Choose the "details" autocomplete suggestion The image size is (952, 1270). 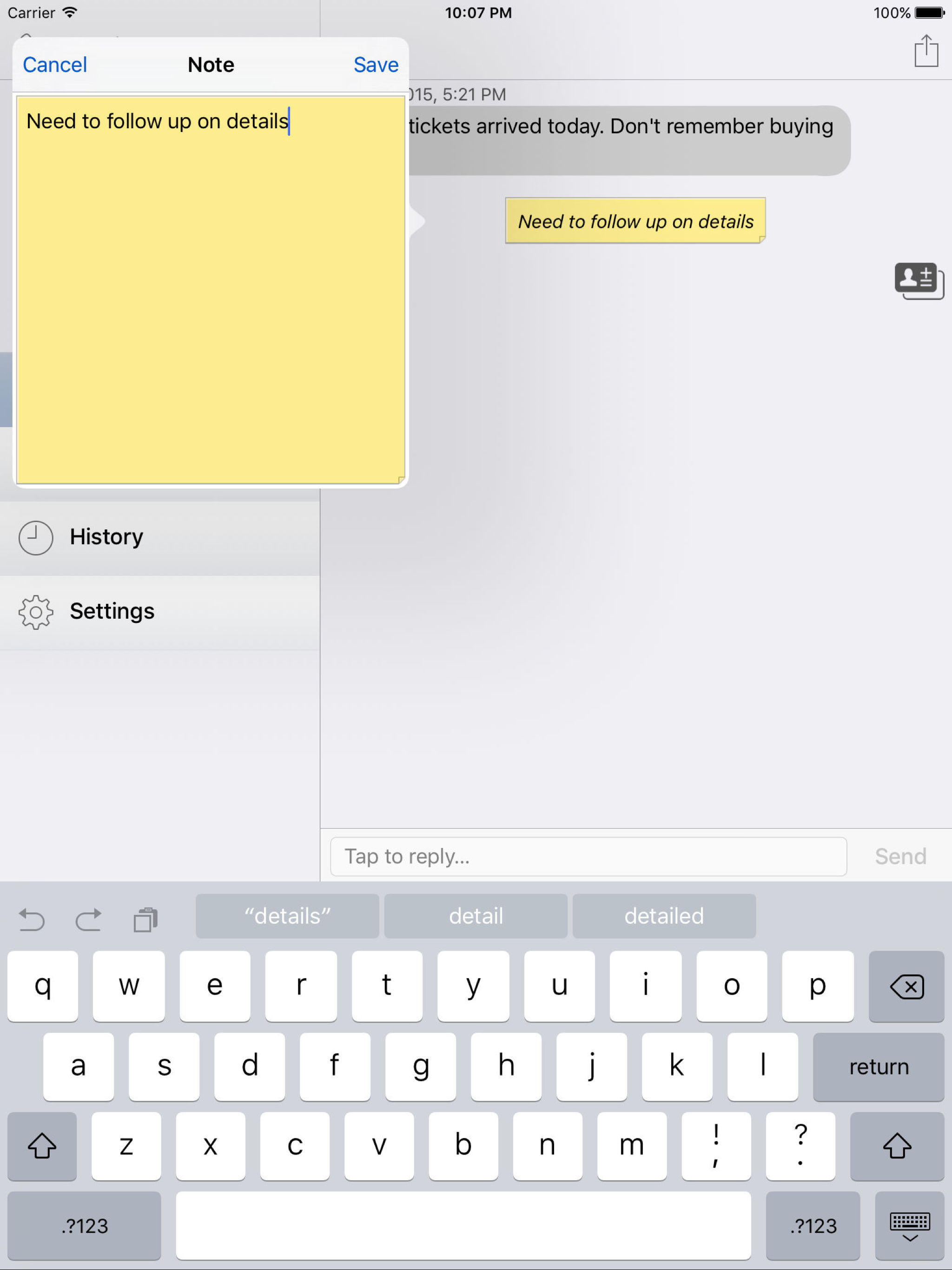(x=287, y=916)
